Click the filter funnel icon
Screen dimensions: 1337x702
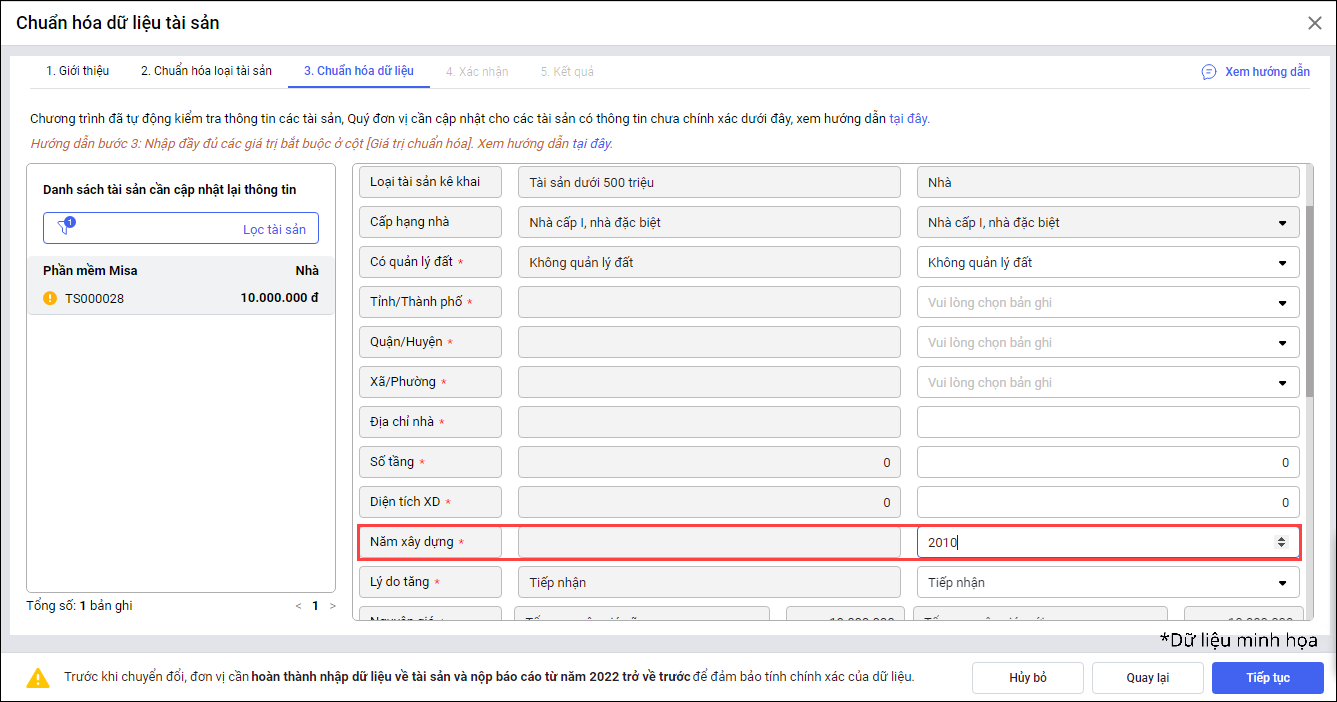(x=65, y=228)
